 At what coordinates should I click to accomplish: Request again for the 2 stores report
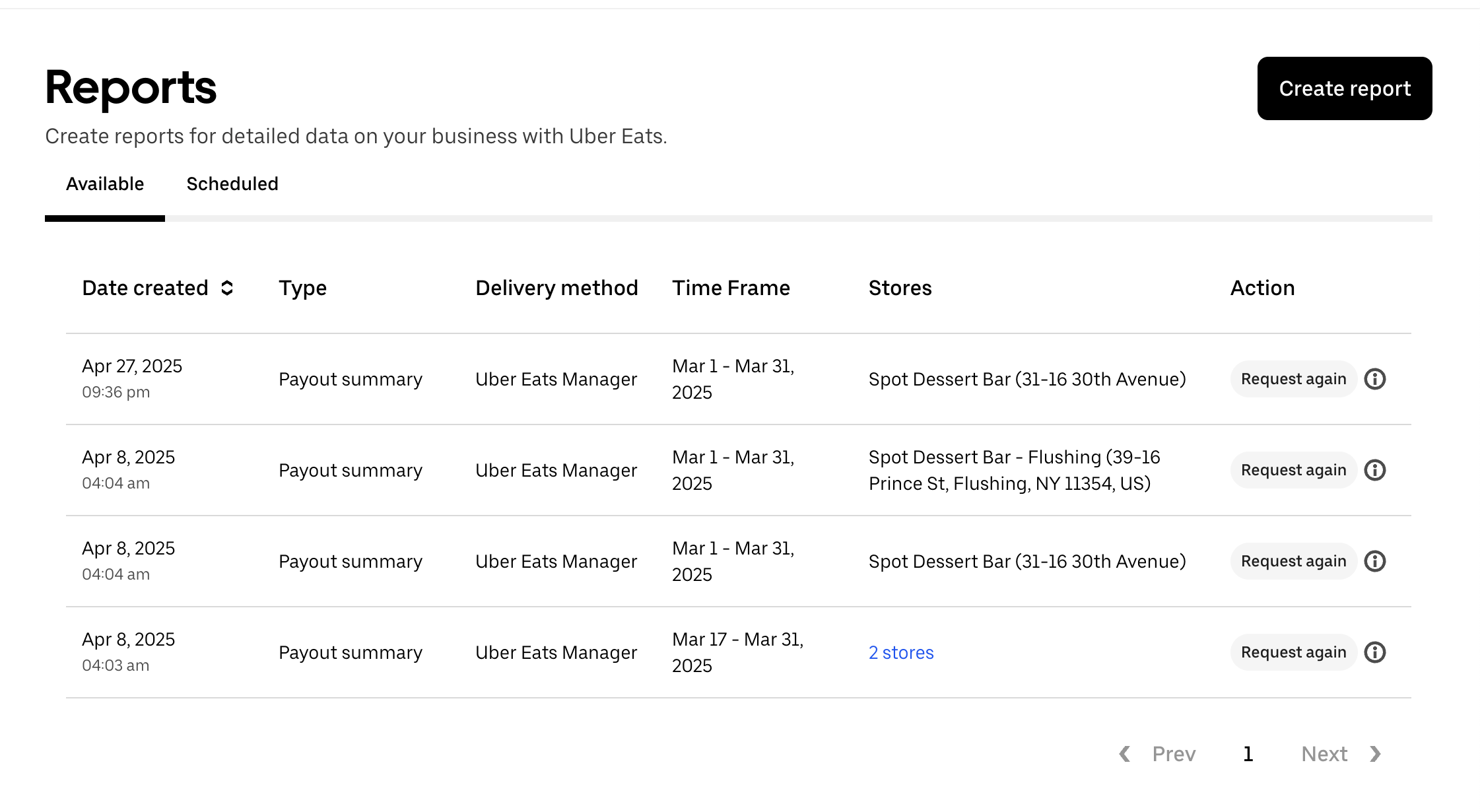pyautogui.click(x=1293, y=652)
